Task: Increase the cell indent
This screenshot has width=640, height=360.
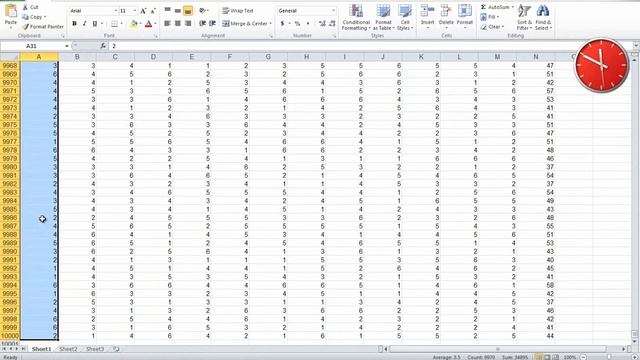Action: (212, 24)
